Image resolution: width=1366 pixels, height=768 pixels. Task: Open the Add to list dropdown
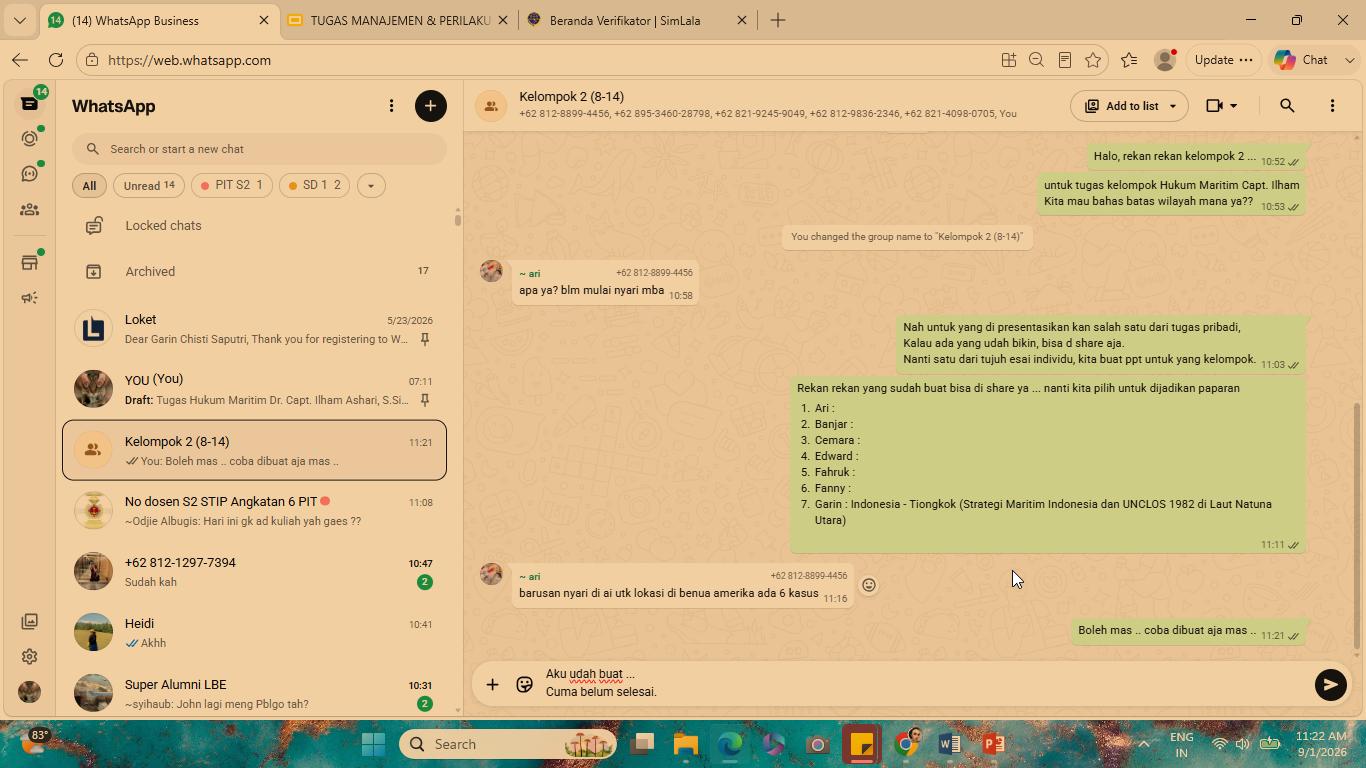[1129, 106]
